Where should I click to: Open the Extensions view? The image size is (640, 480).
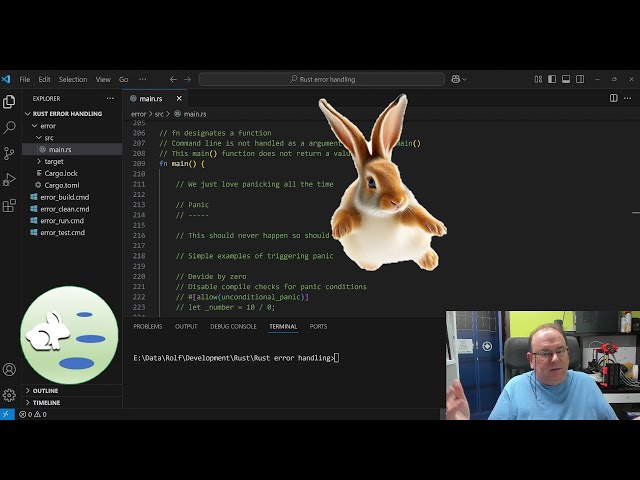click(x=9, y=205)
